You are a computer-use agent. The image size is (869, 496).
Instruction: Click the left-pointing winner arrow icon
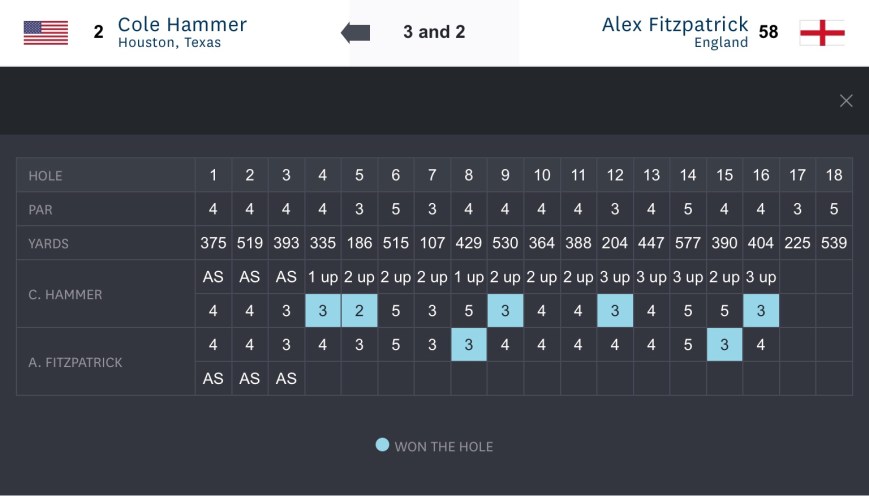pos(355,32)
